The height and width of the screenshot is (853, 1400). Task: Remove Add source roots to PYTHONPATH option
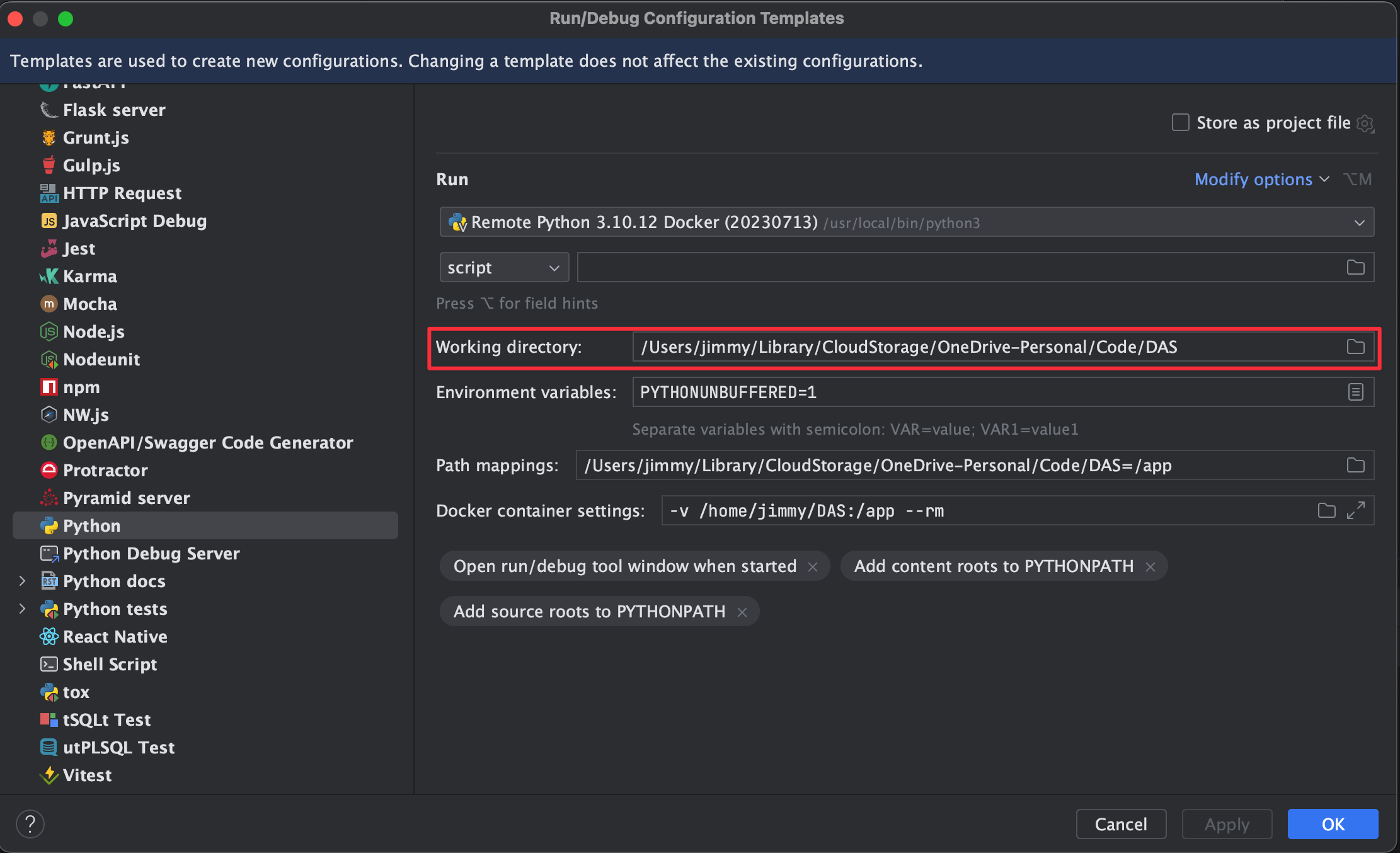[742, 612]
